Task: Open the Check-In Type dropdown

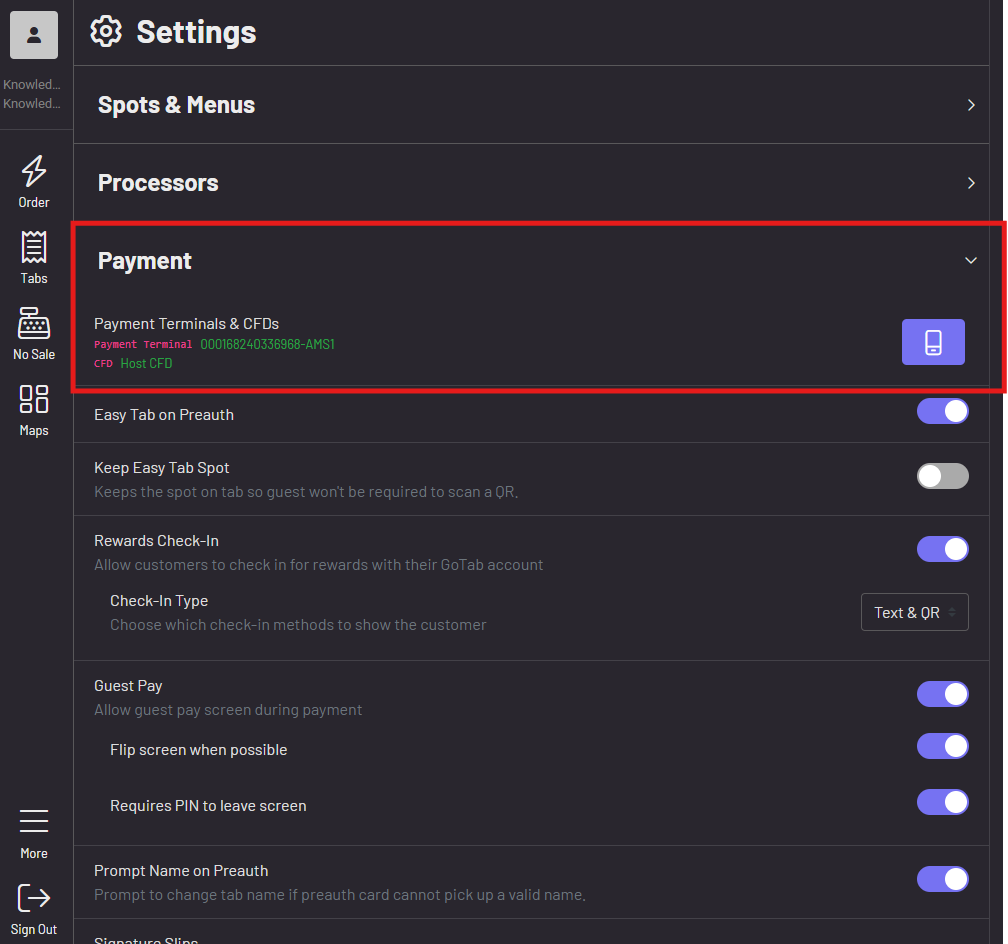Action: (x=914, y=613)
